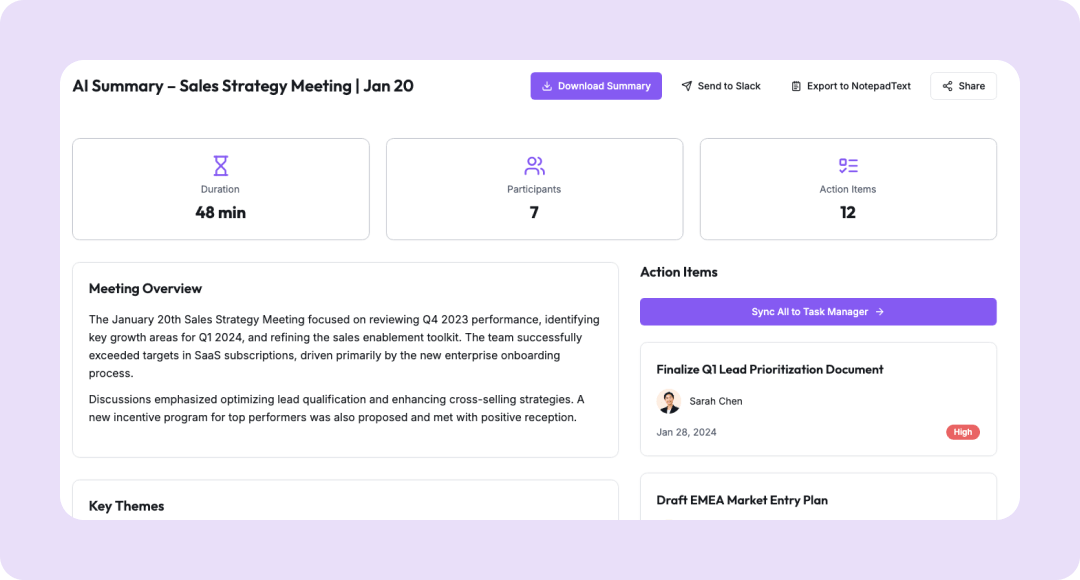Click the paper plane Send to Slack icon

click(x=687, y=86)
